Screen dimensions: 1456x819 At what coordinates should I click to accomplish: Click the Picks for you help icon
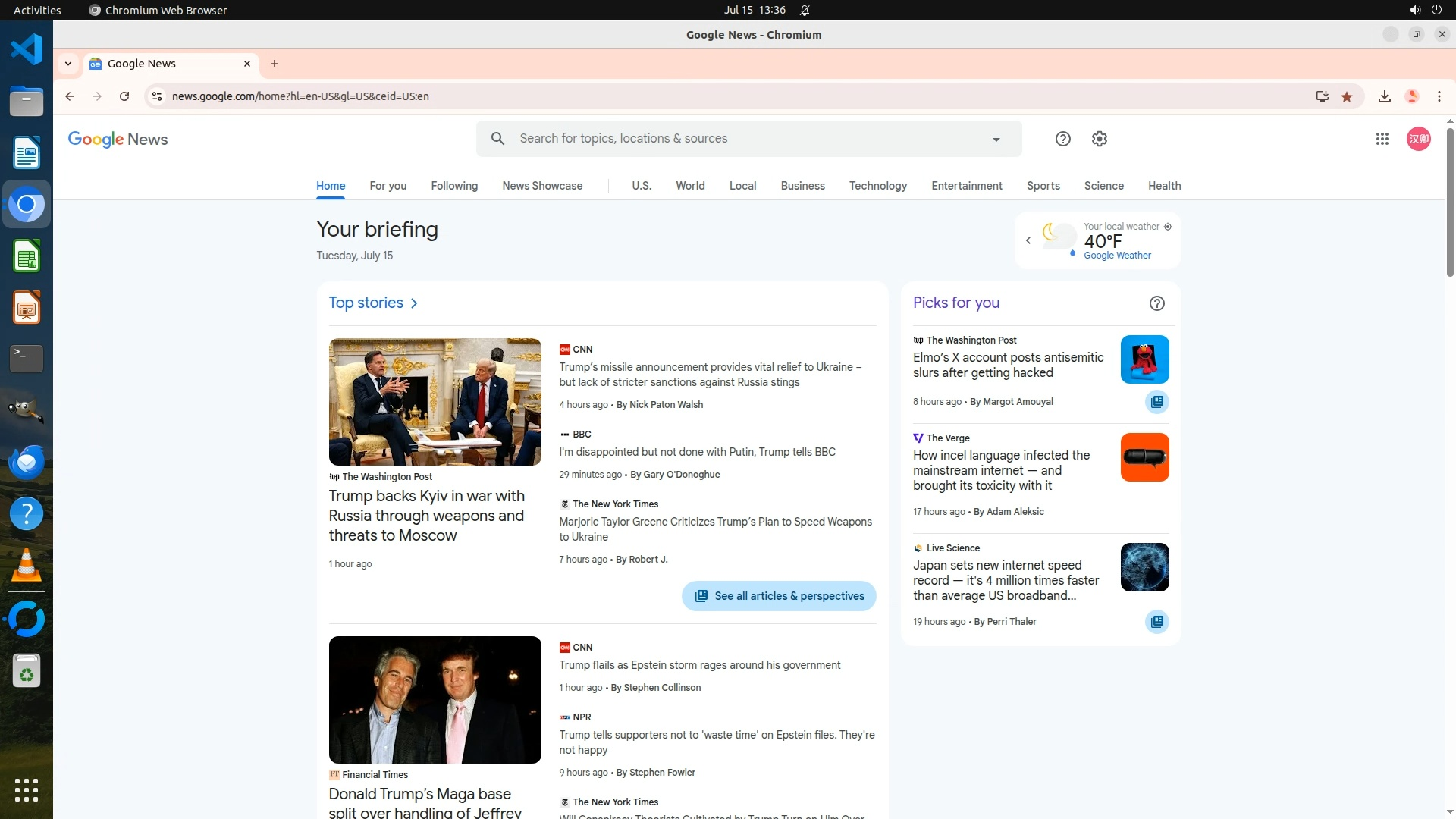tap(1156, 303)
